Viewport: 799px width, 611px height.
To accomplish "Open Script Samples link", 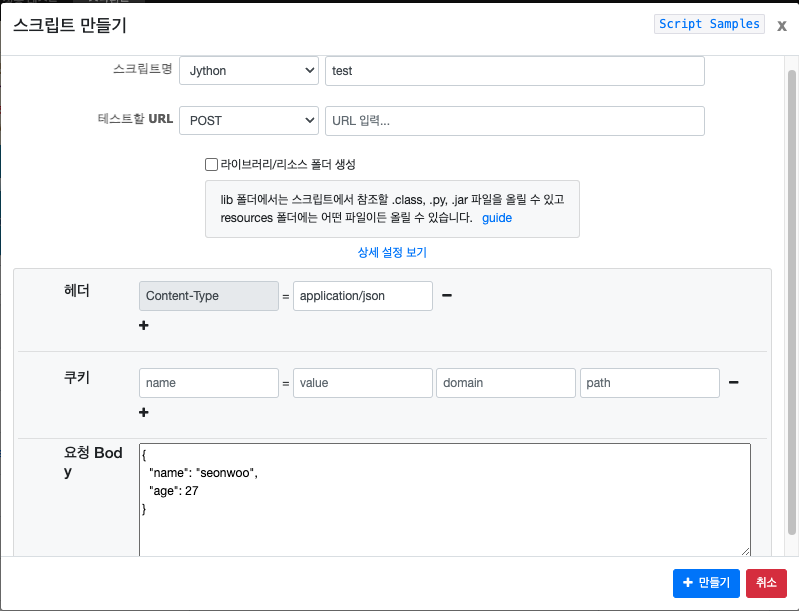I will click(x=709, y=24).
